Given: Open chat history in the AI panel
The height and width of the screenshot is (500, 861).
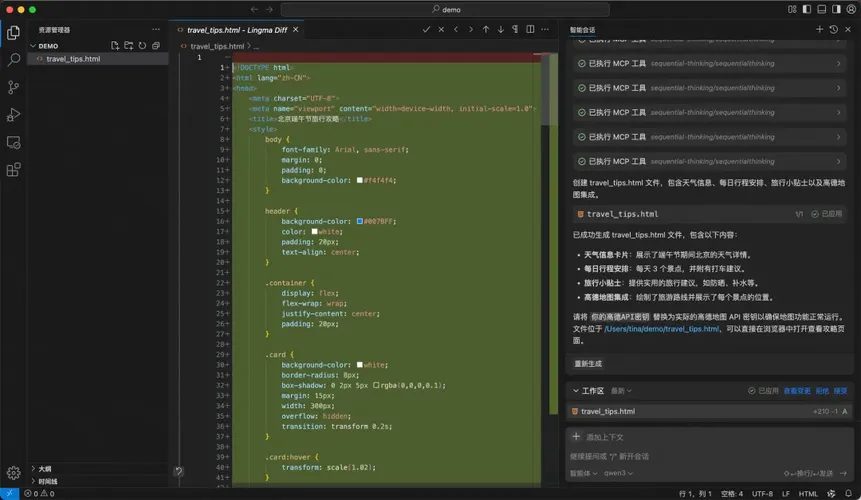Looking at the screenshot, I should point(833,30).
